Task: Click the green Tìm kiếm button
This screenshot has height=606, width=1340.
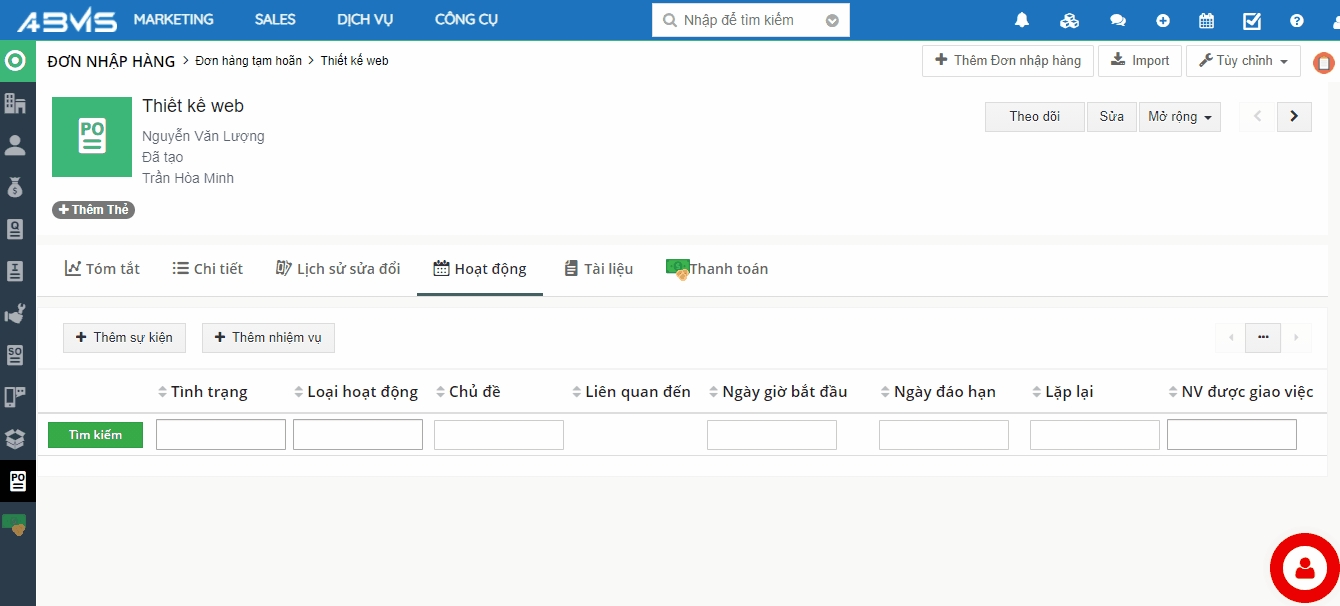Action: (95, 435)
